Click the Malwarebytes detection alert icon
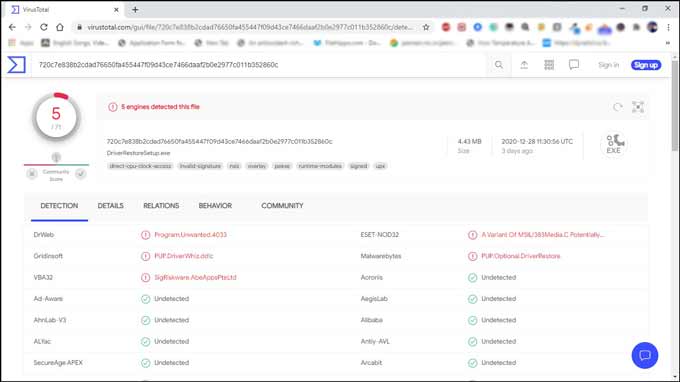Screen dimensions: 680x382 click(473, 256)
